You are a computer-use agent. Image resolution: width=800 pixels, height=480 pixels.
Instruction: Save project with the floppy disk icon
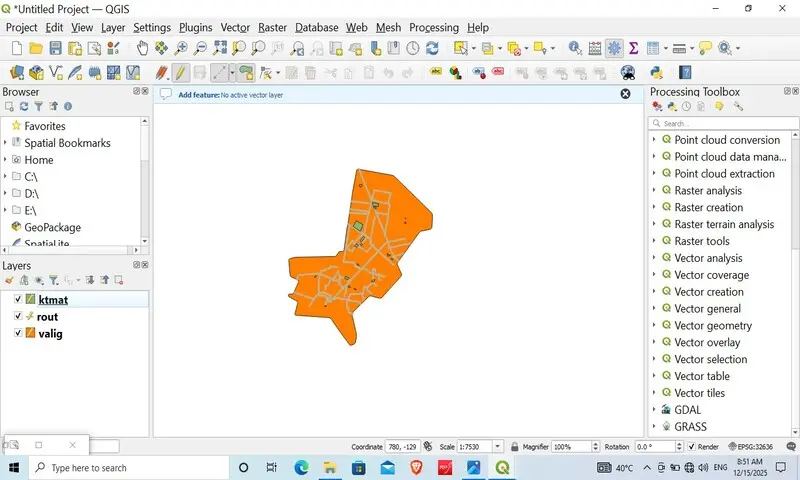55,48
